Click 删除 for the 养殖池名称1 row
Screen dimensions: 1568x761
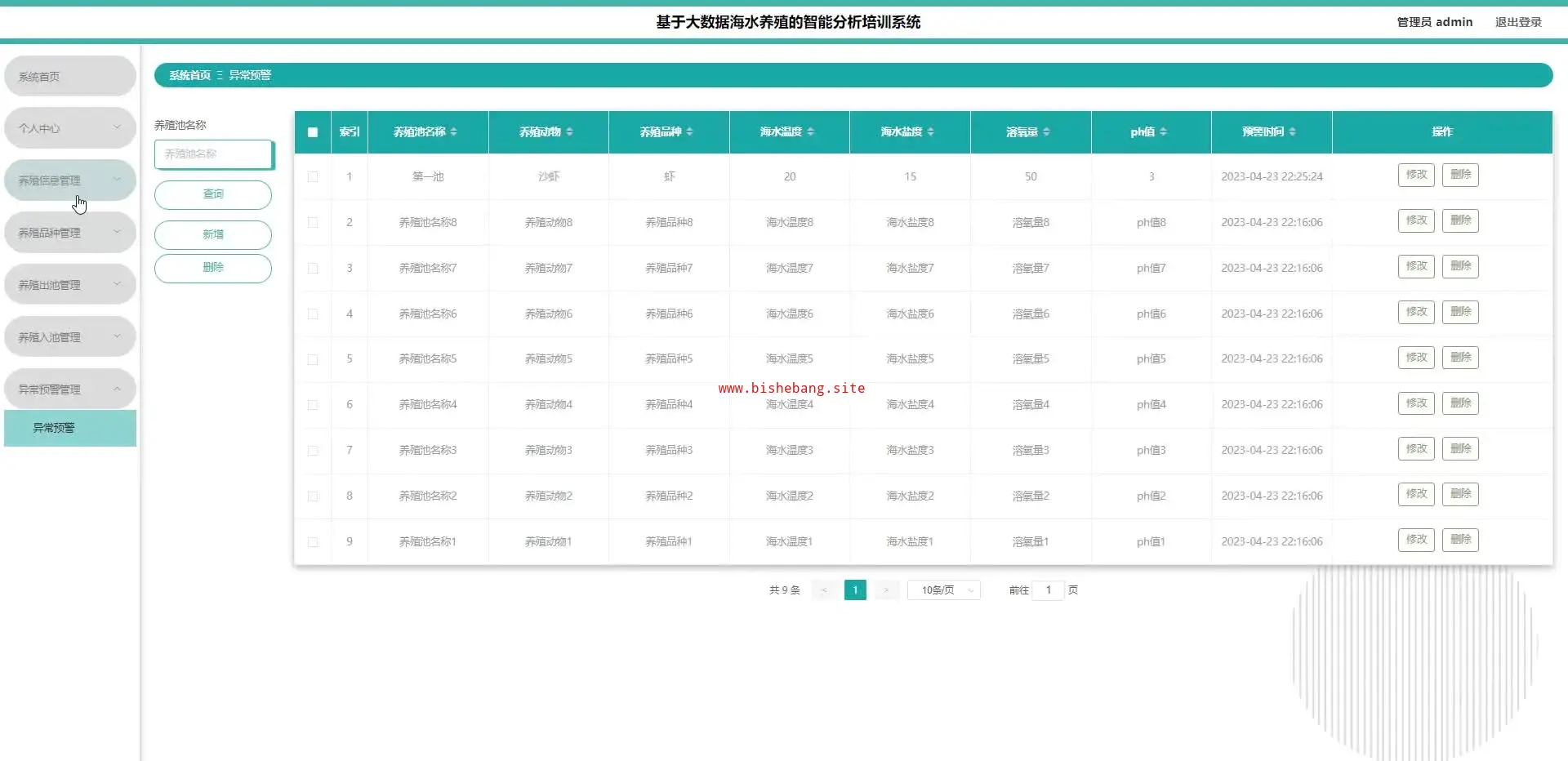point(1460,540)
